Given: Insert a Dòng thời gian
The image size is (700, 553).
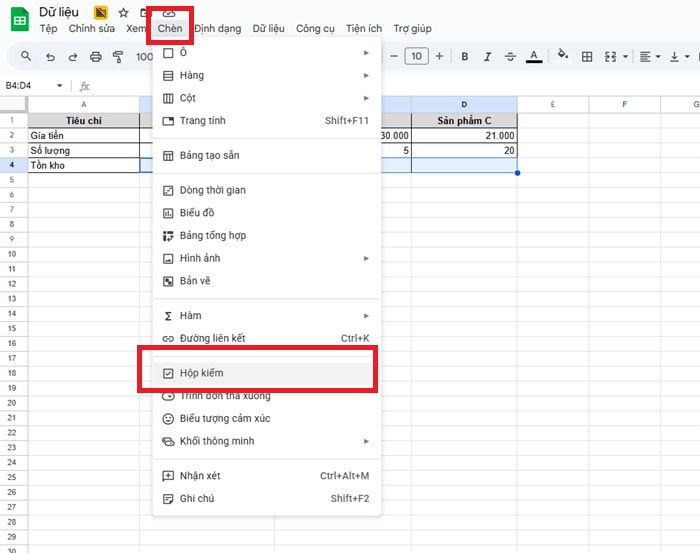Looking at the screenshot, I should [x=267, y=190].
